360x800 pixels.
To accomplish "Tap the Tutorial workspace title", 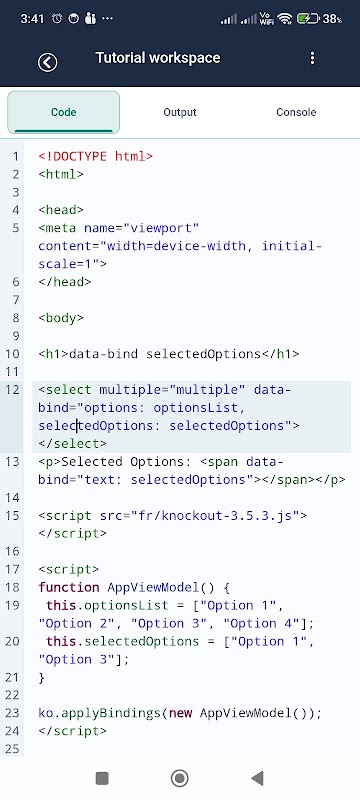I will [158, 58].
